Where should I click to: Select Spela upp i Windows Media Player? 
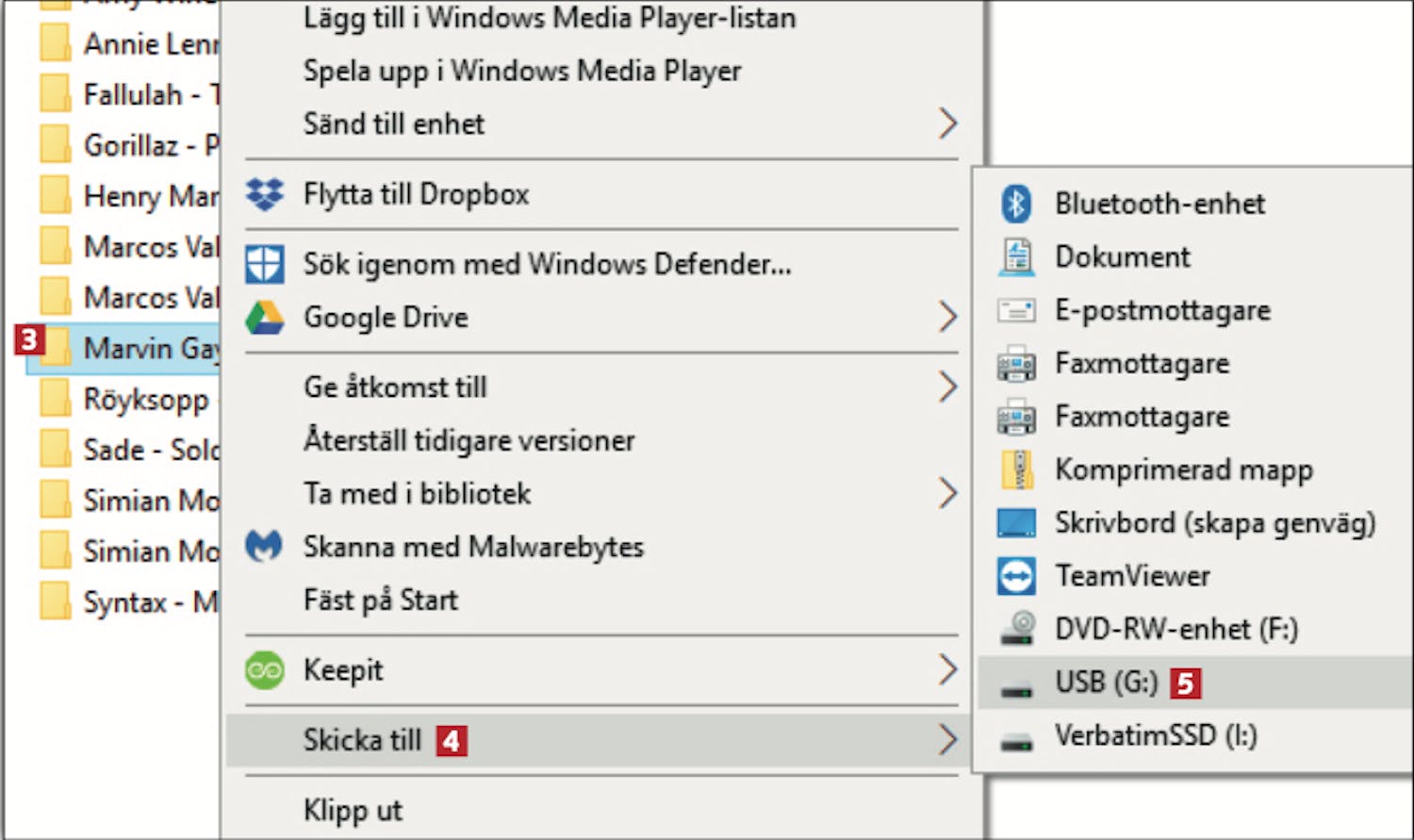coord(521,71)
